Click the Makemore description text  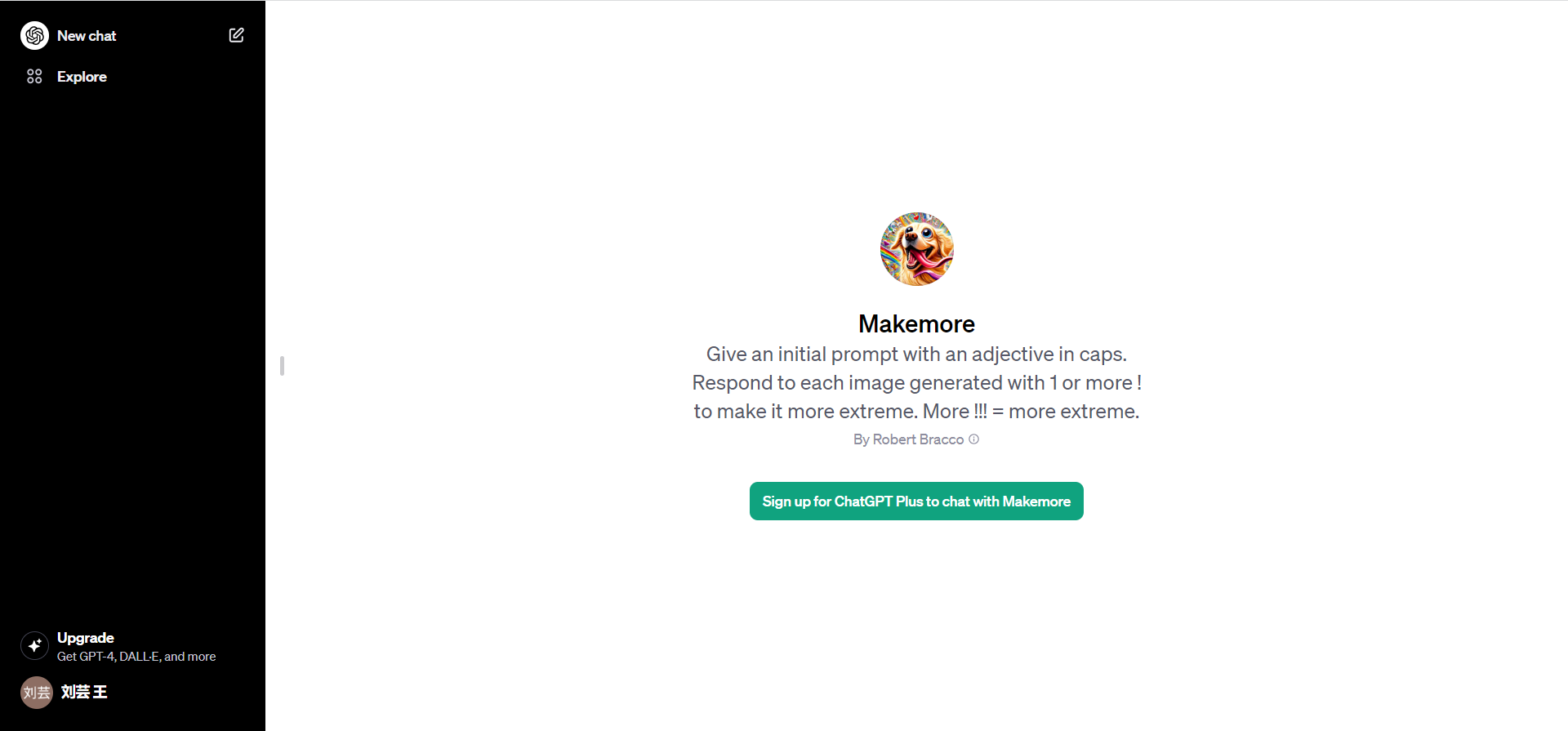(x=916, y=383)
